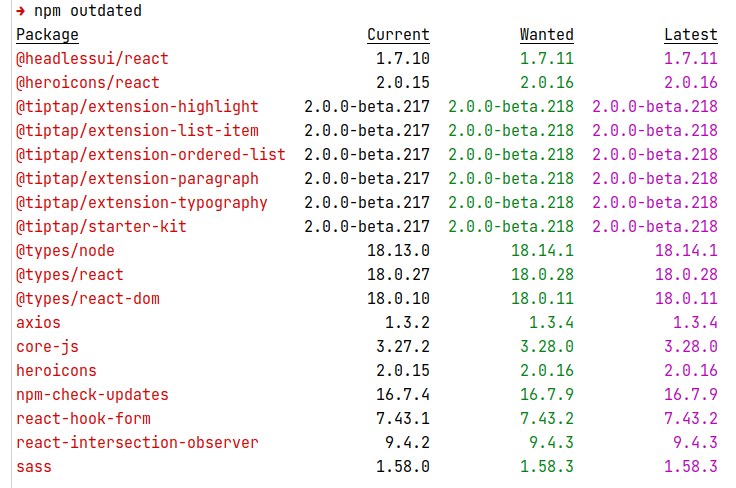The width and height of the screenshot is (736, 488).
Task: Select the @tiptap/starter-kit package name
Action: pos(101,227)
